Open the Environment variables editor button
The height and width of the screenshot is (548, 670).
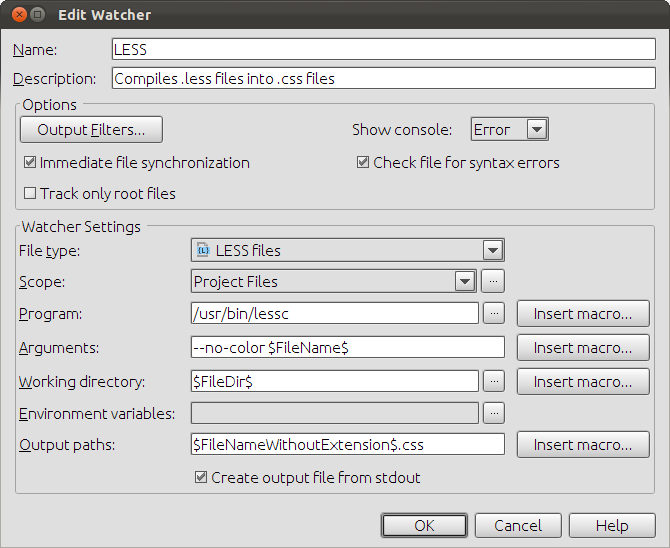click(x=494, y=413)
